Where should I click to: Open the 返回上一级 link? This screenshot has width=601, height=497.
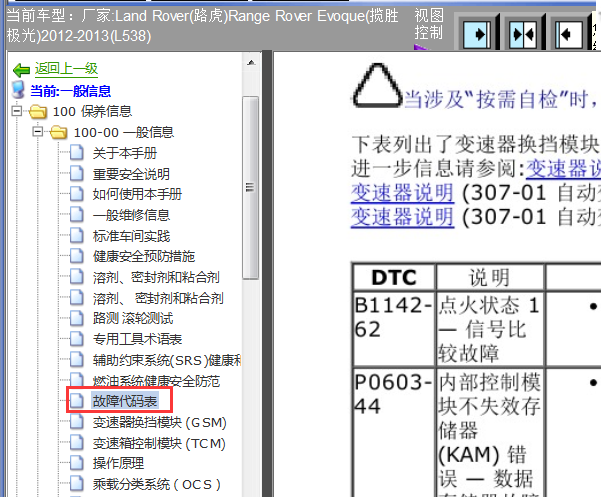[x=66, y=69]
